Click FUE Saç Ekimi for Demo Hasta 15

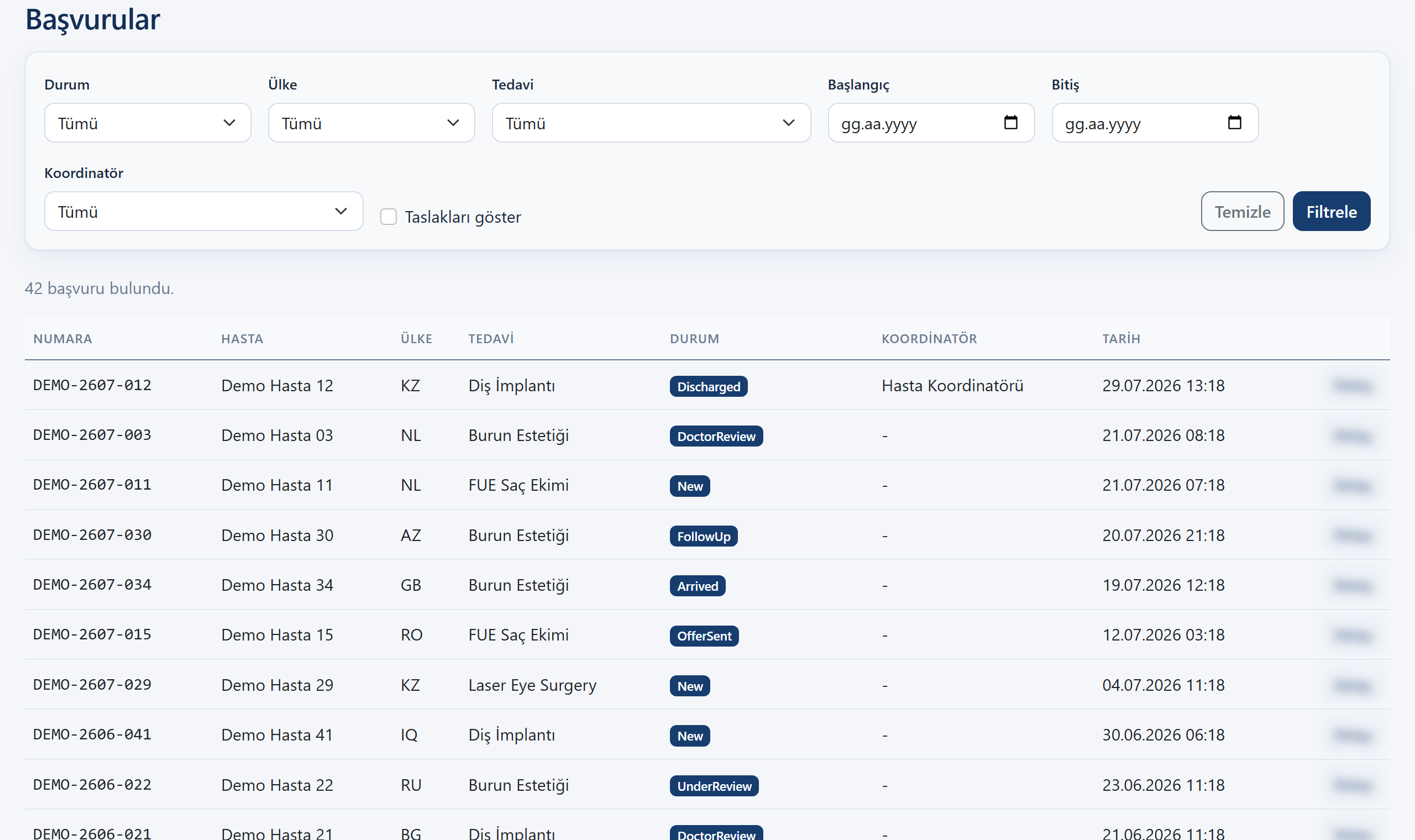[518, 634]
